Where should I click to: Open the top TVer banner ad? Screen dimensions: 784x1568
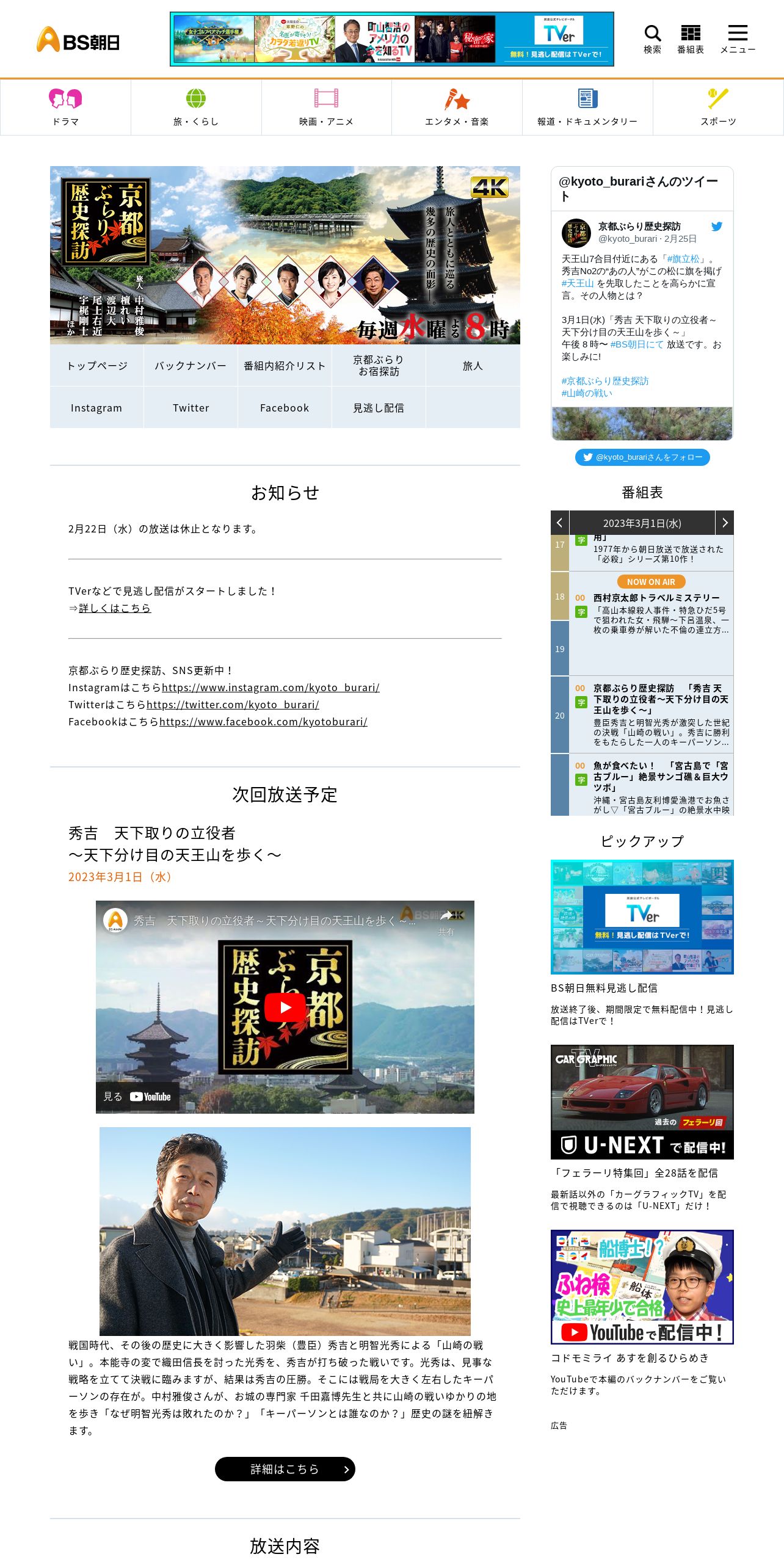pyautogui.click(x=392, y=39)
